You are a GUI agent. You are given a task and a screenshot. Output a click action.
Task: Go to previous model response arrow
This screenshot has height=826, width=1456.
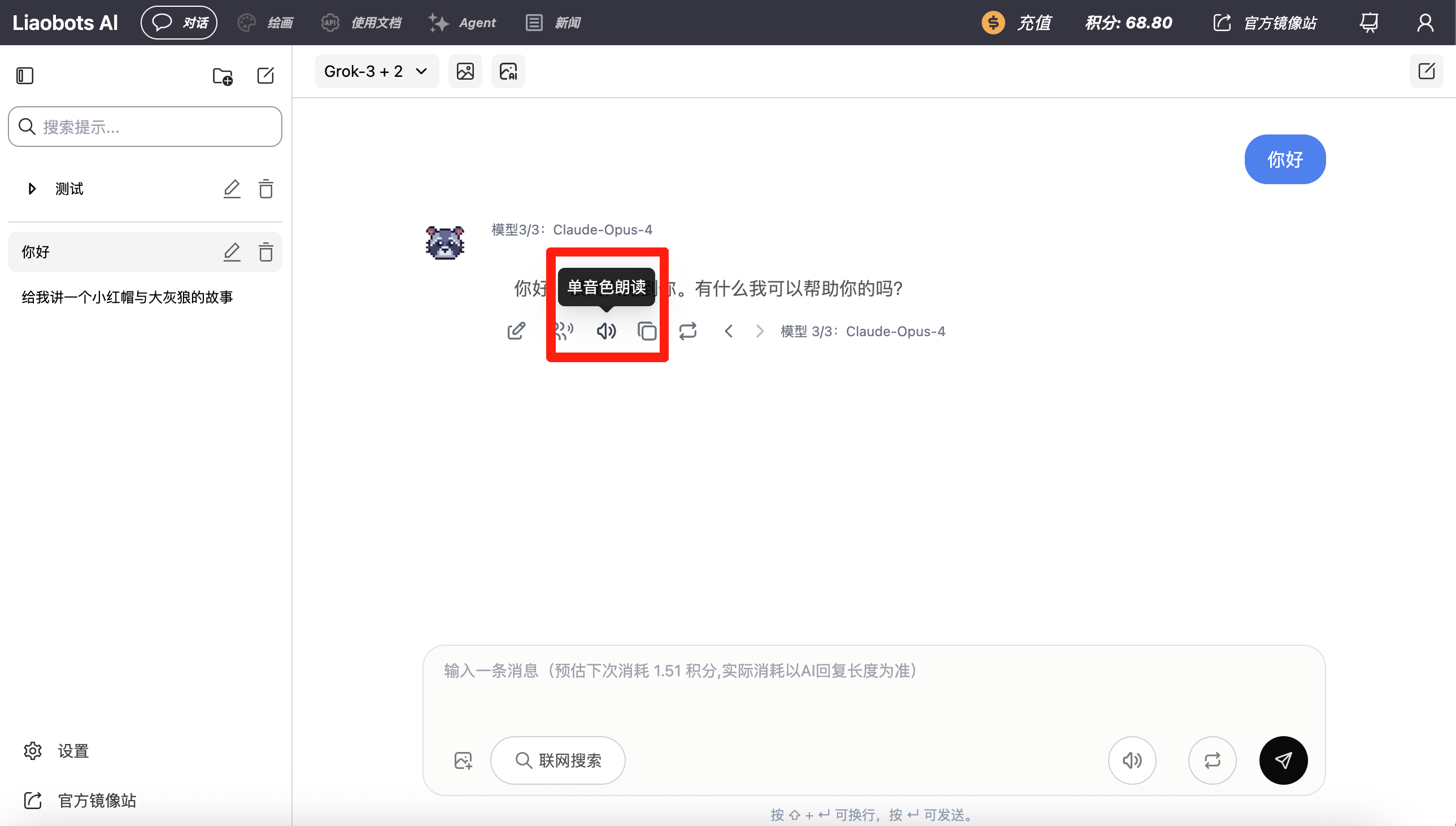tap(729, 331)
